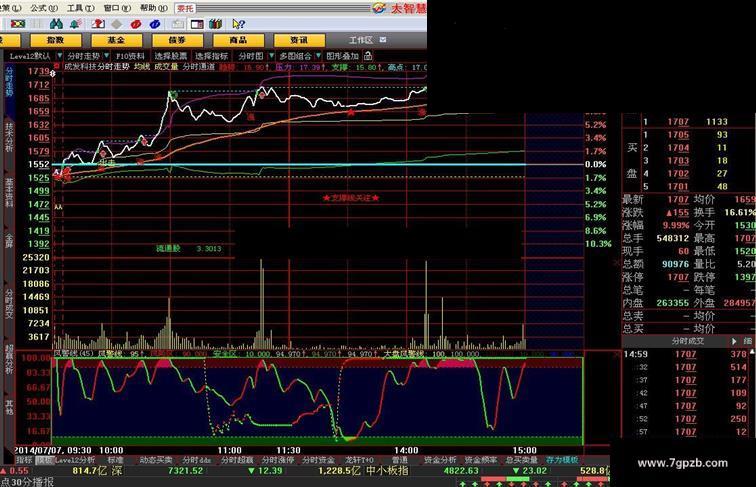Click the blue oval toolbar icon
Screen dimensions: 756x487
point(155,24)
